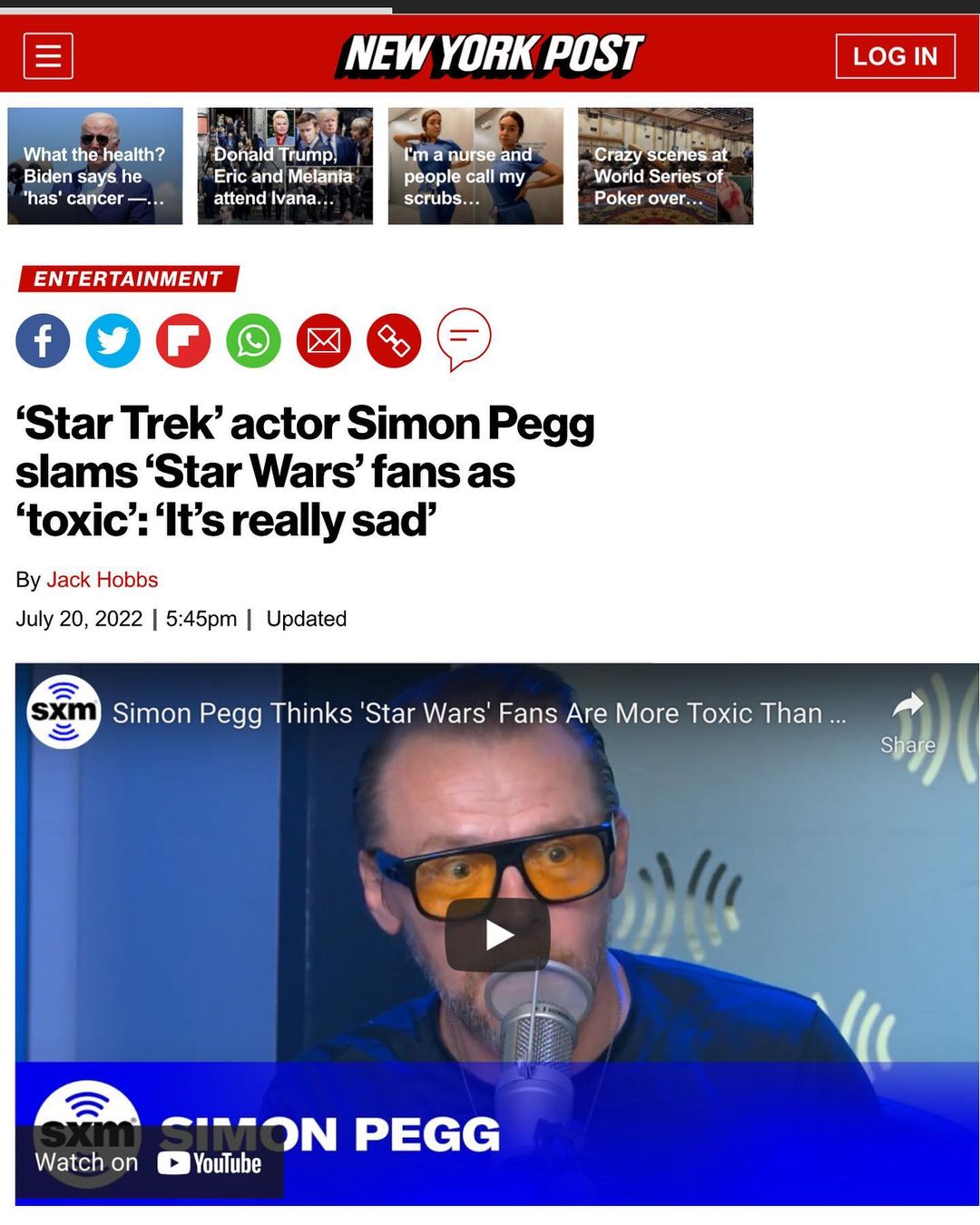Viewport: 980px width, 1225px height.
Task: Open Watch on YouTube link
Action: tap(149, 1162)
